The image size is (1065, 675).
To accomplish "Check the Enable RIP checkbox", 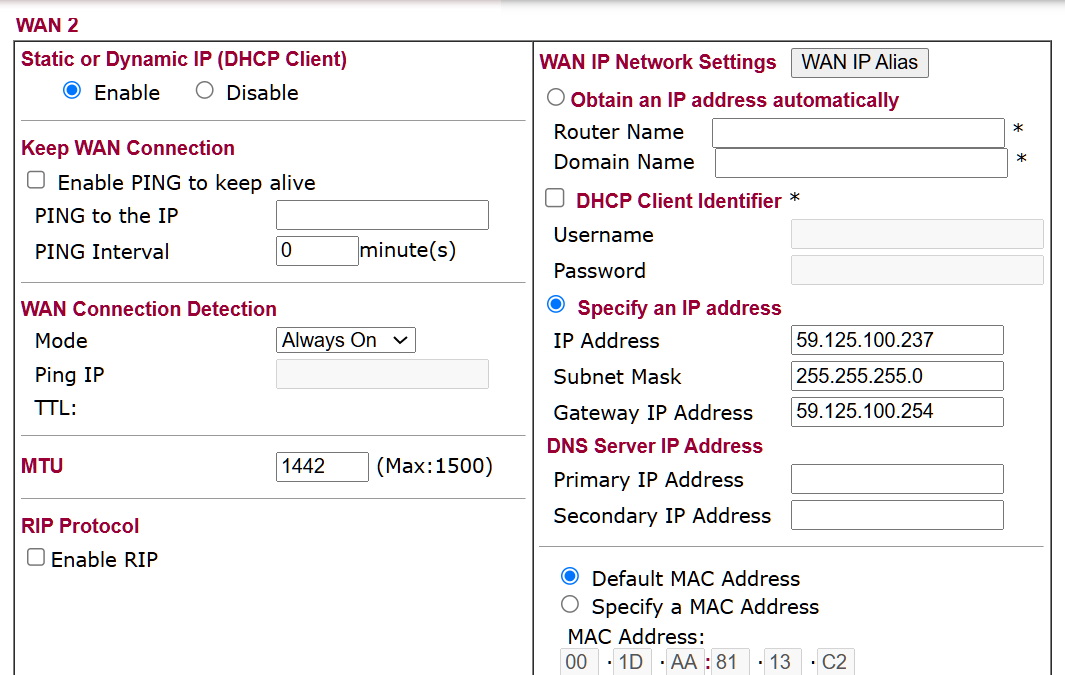I will click(36, 558).
